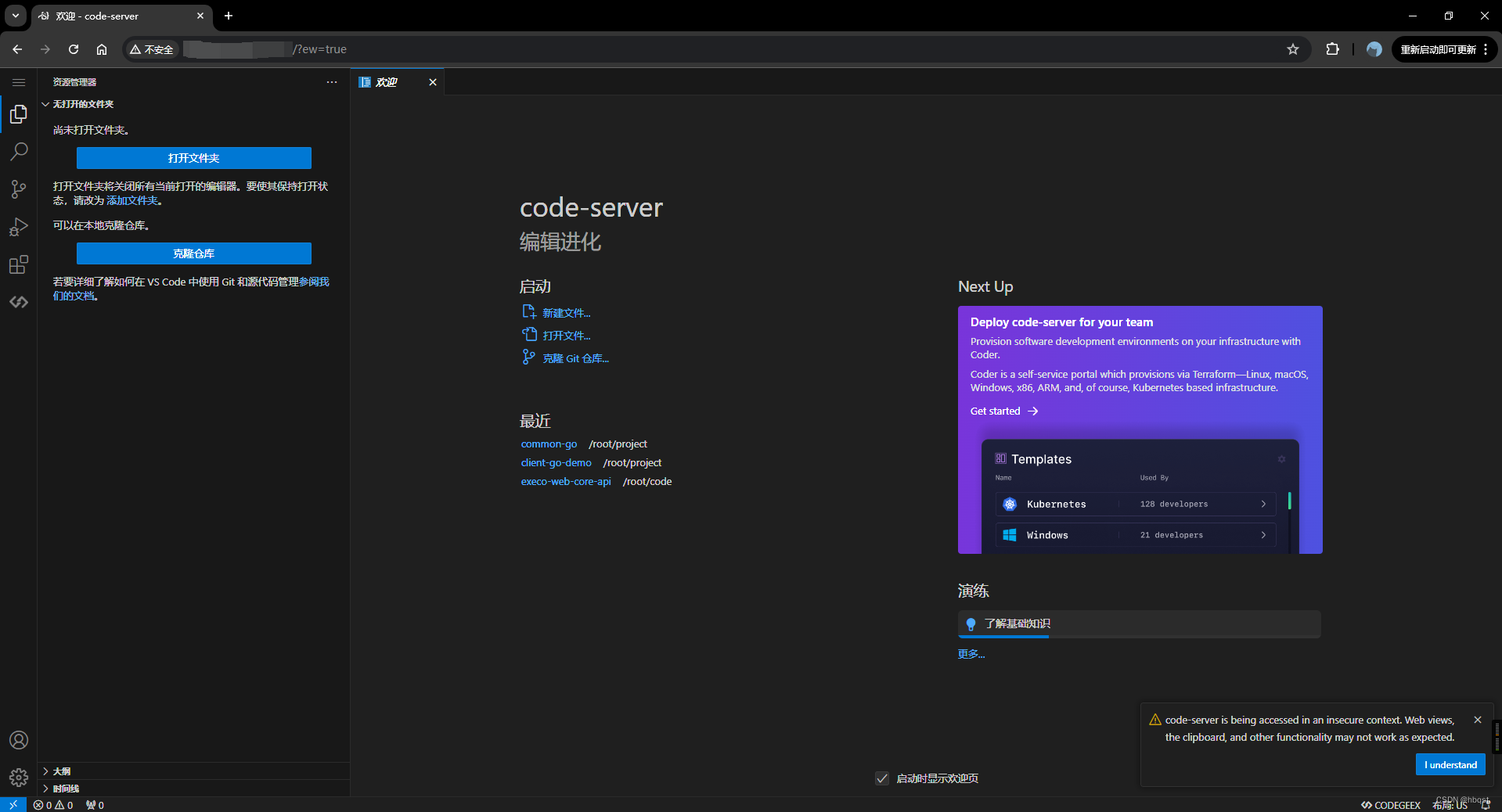1502x812 pixels.
Task: Open the Search view in activity bar
Action: point(19,151)
